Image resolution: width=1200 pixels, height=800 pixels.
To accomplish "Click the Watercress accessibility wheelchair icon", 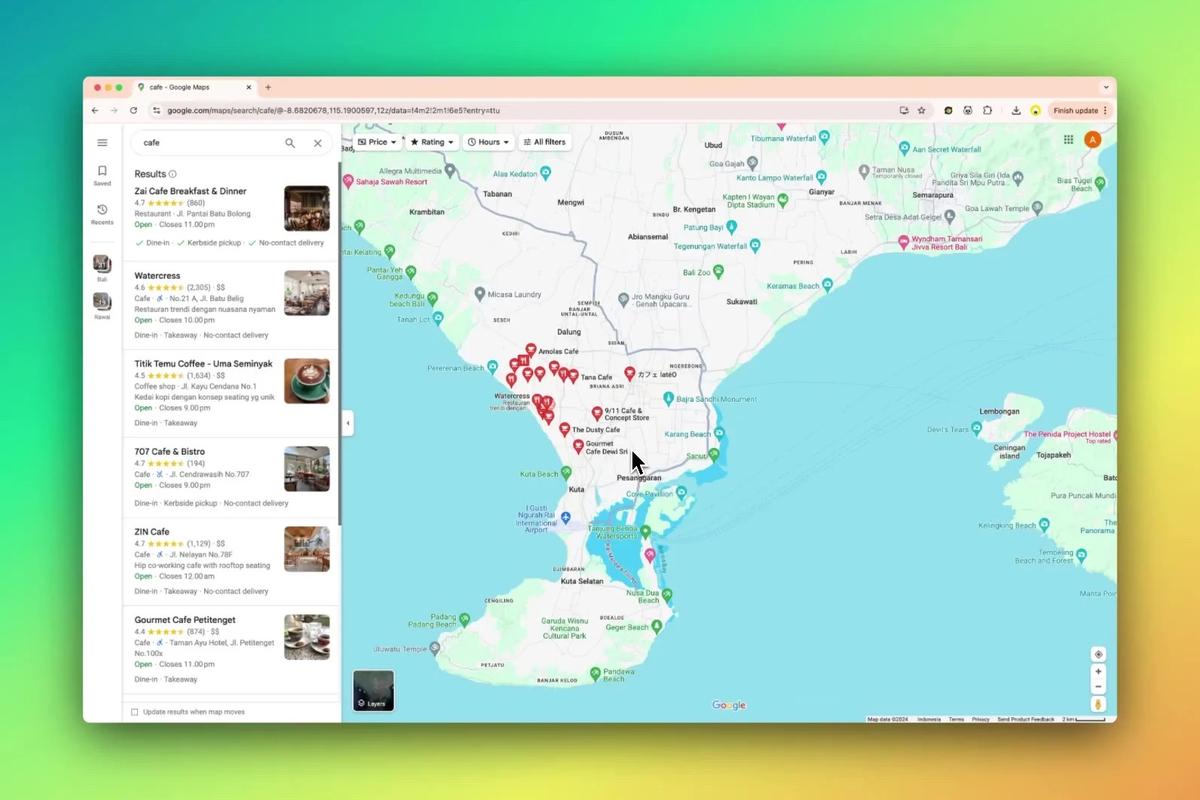I will tap(160, 298).
